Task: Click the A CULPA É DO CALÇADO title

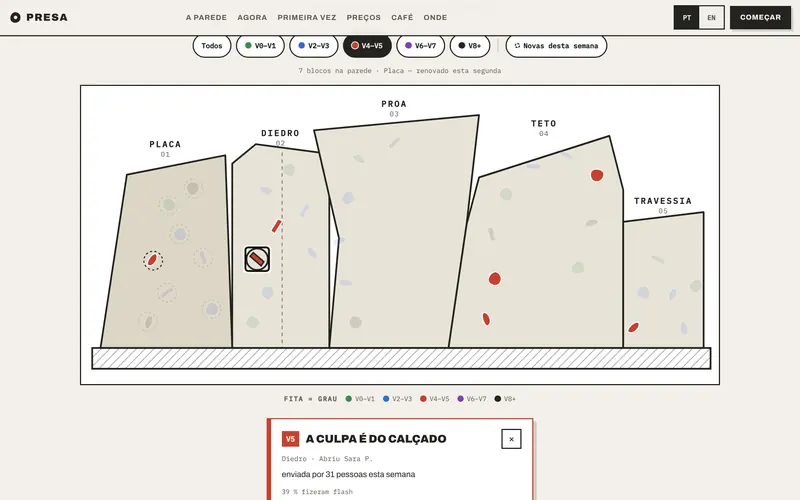Action: coord(376,439)
